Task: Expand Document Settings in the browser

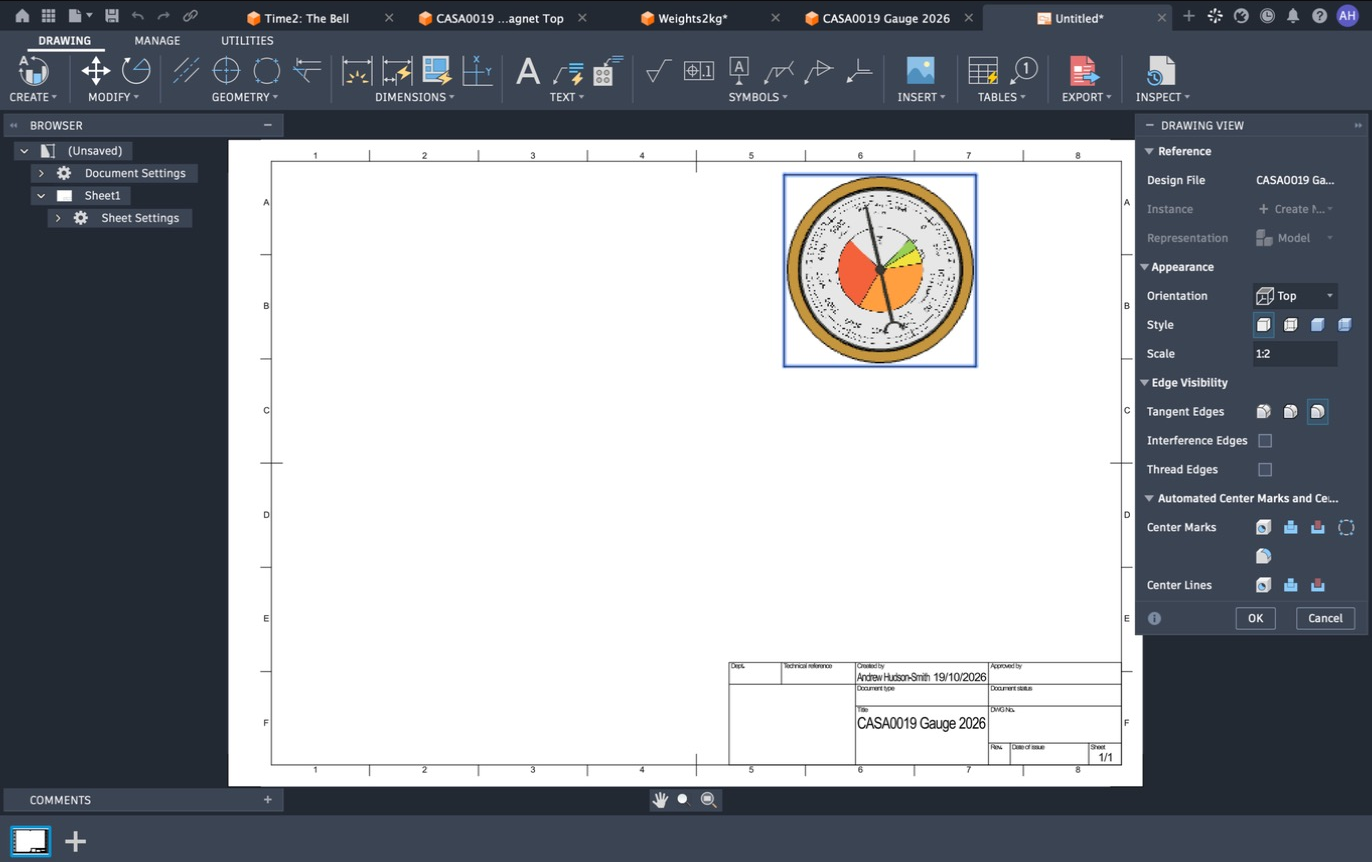Action: pos(41,173)
